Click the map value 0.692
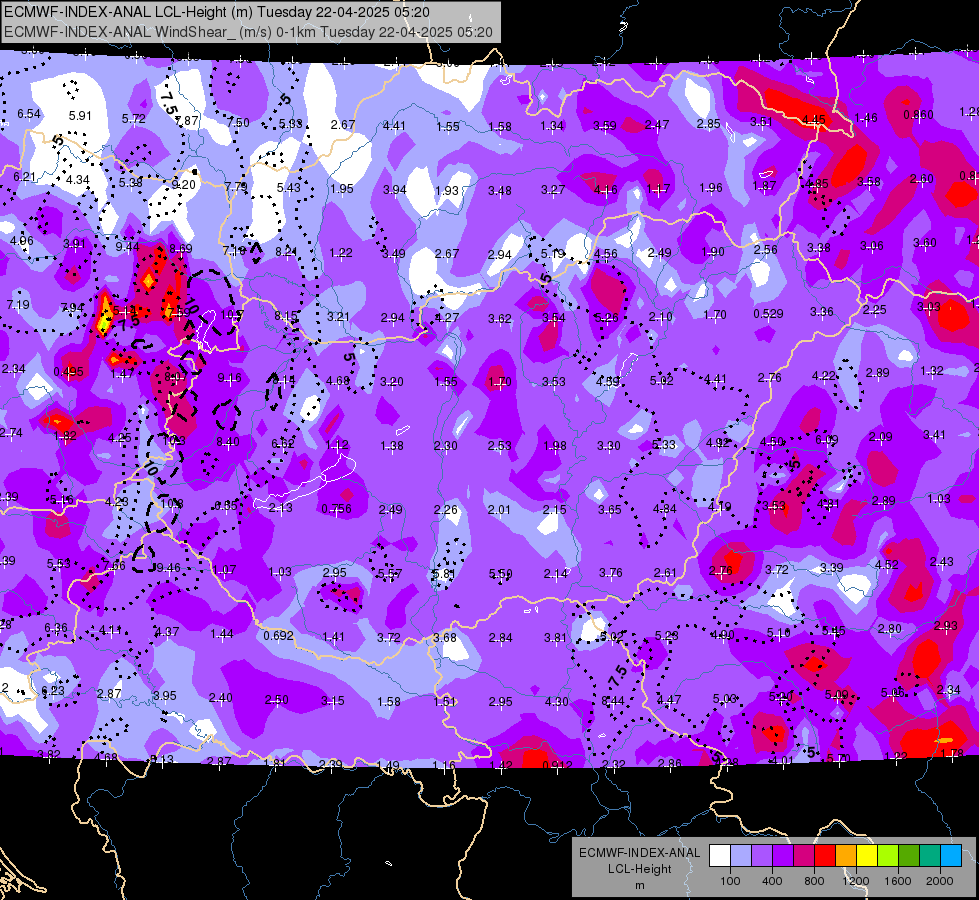This screenshot has width=979, height=900. pyautogui.click(x=278, y=635)
